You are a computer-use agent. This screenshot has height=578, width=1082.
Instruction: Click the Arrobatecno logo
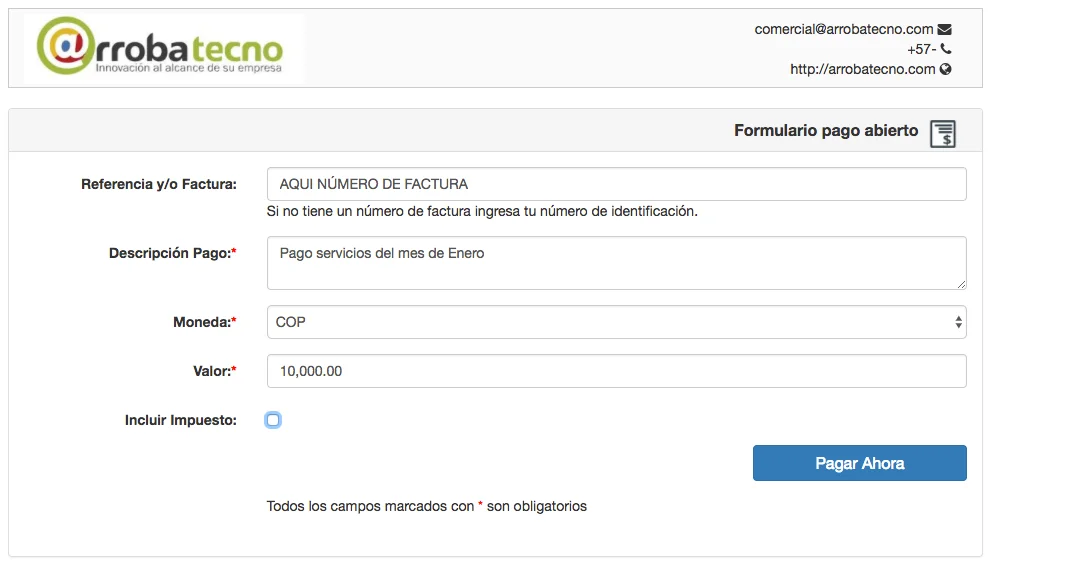(x=160, y=47)
